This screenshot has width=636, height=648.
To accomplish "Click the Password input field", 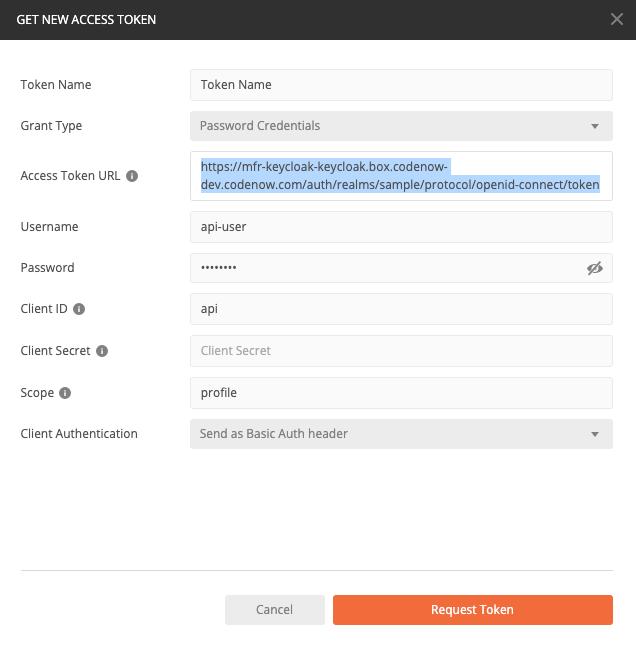I will coord(401,268).
